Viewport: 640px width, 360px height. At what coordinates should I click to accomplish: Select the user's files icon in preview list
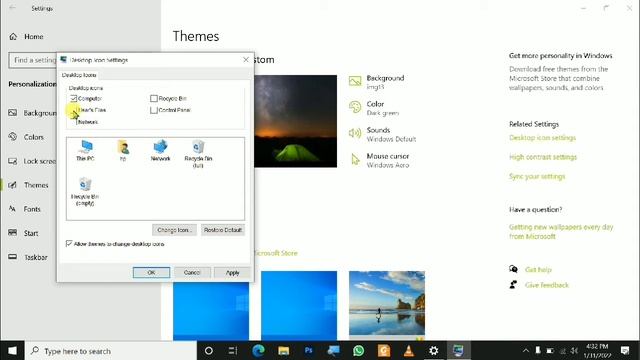pos(123,151)
